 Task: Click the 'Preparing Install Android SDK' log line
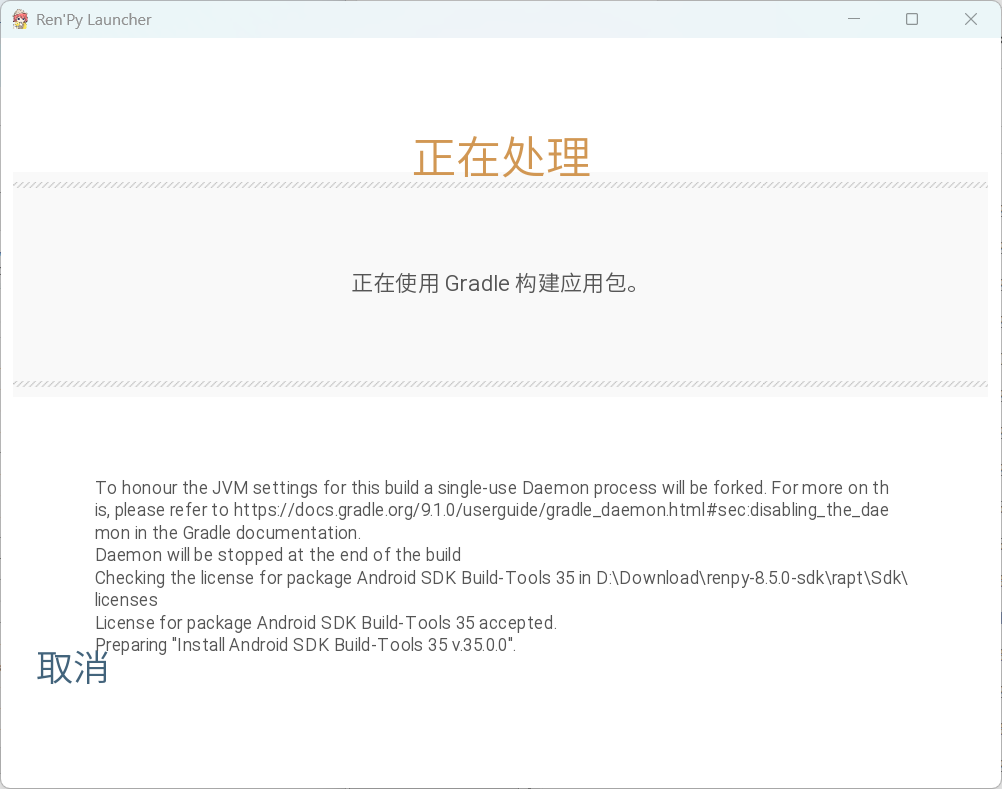(x=305, y=645)
